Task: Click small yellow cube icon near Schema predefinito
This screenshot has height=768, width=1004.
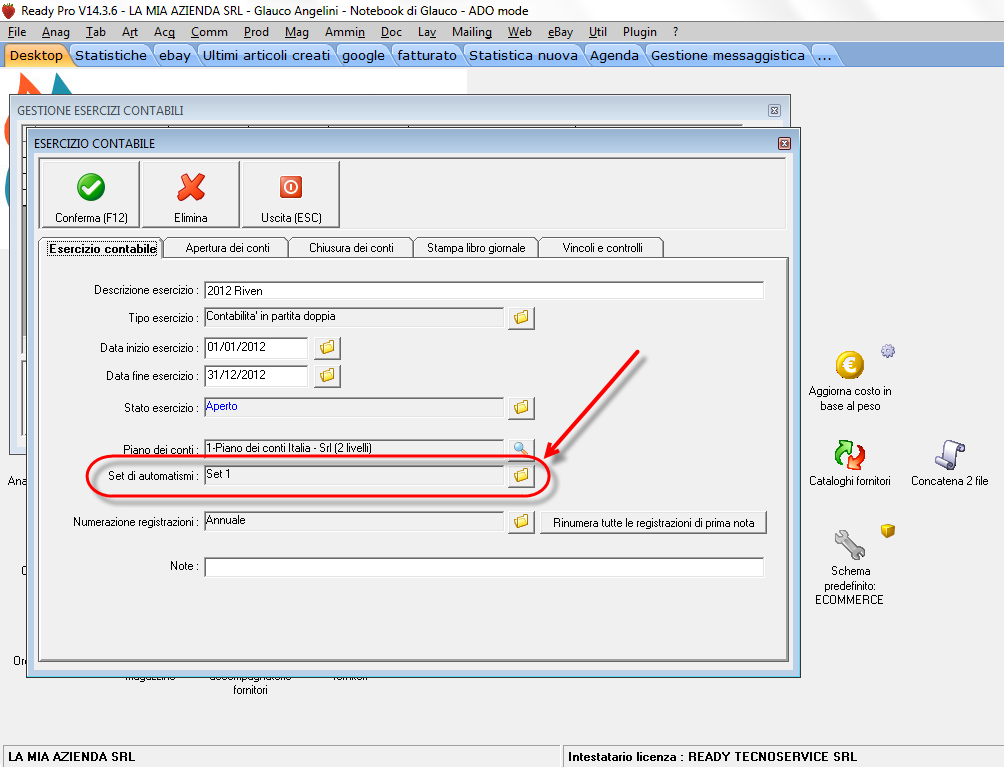Action: point(887,530)
